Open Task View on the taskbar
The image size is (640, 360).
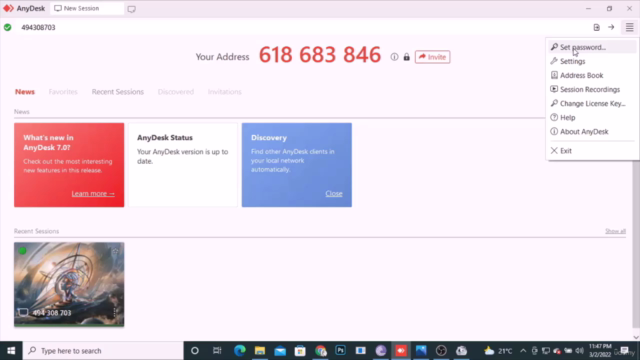tap(217, 351)
